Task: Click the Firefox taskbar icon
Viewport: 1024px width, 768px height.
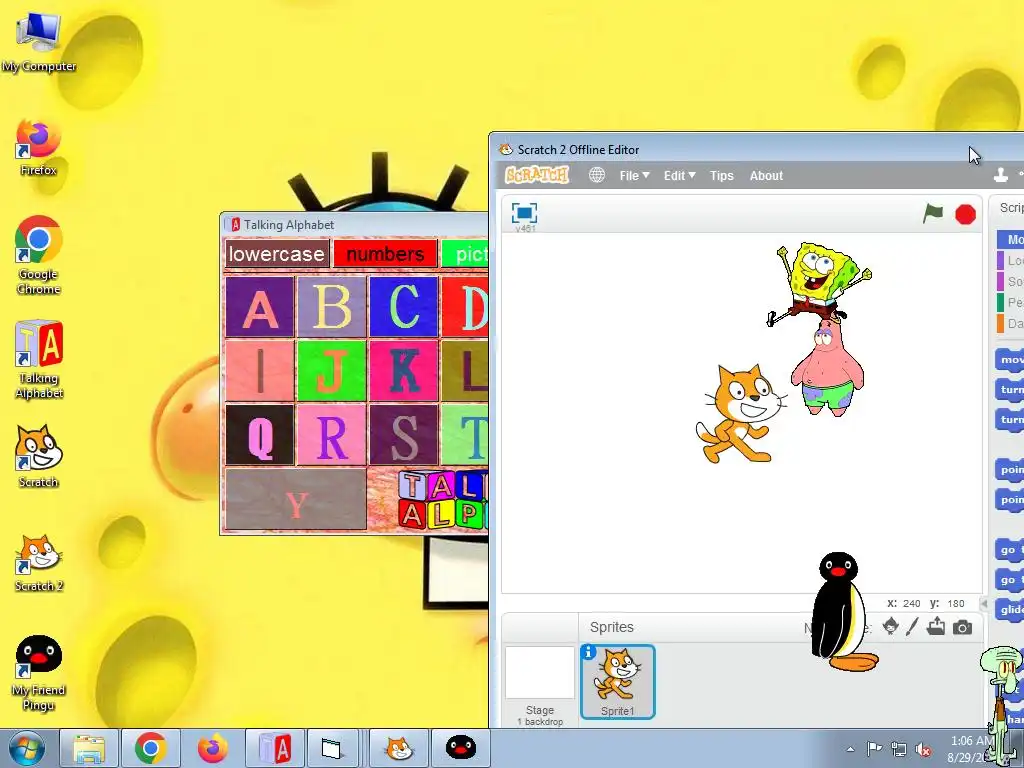Action: 212,748
